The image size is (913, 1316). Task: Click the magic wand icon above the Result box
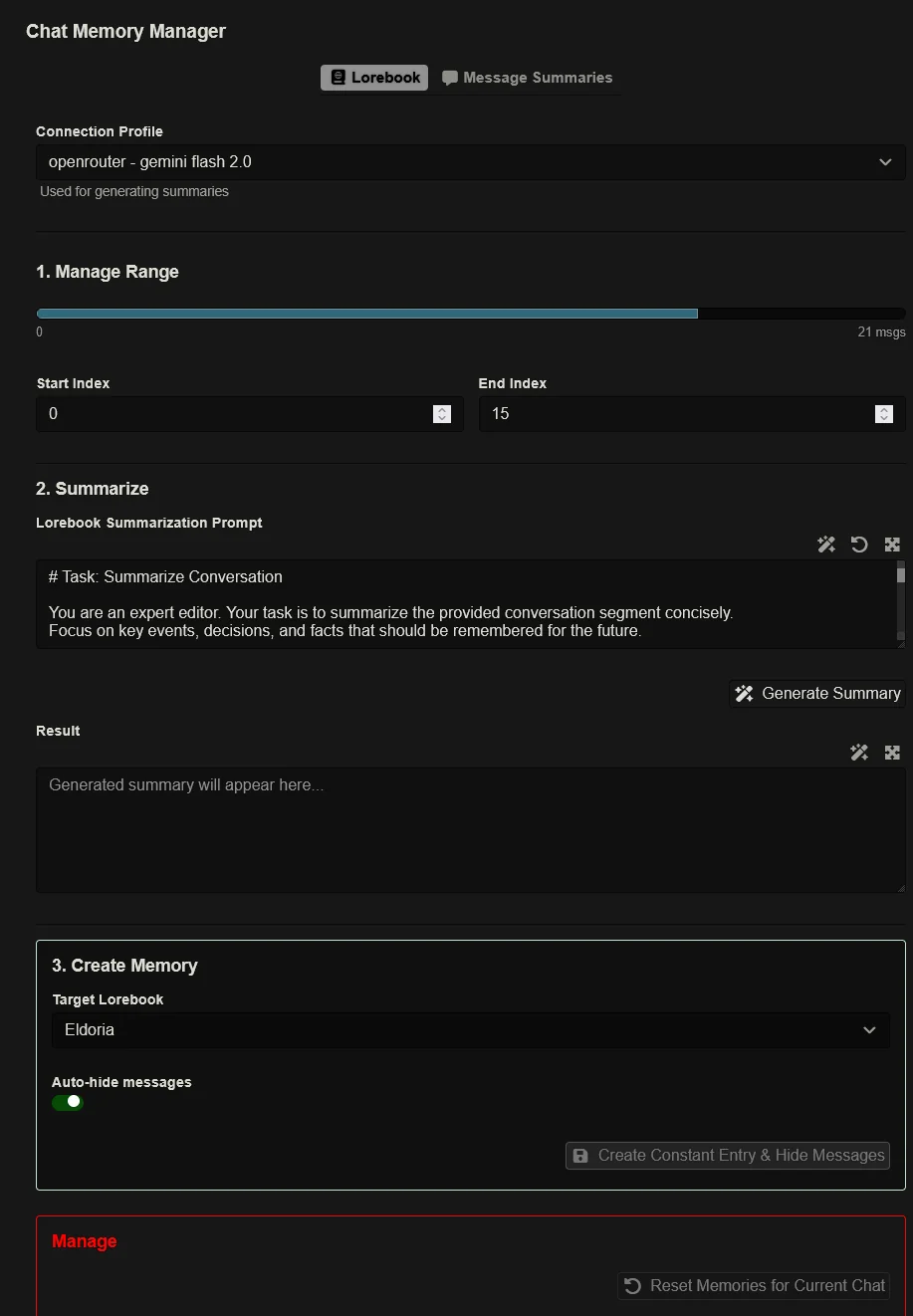pyautogui.click(x=858, y=753)
